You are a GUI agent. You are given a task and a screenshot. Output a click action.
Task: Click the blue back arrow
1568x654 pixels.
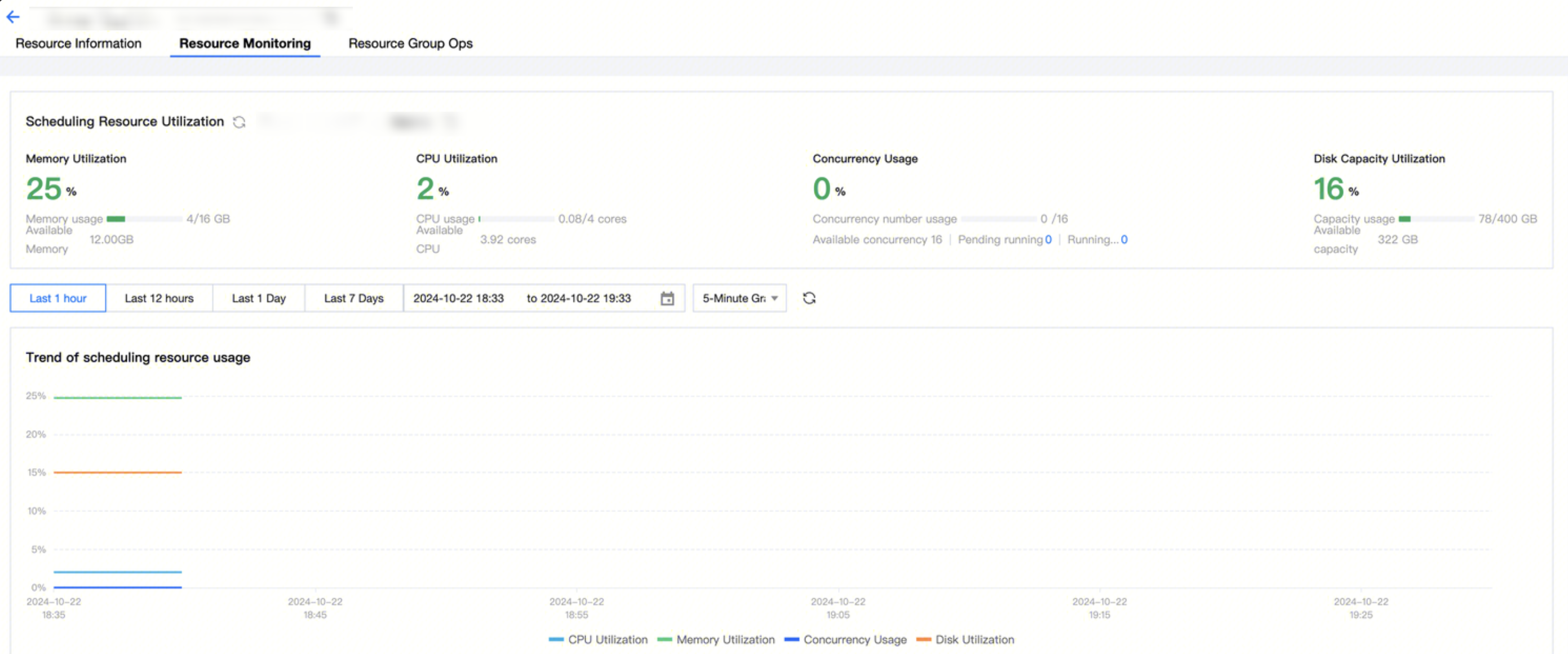click(x=13, y=17)
